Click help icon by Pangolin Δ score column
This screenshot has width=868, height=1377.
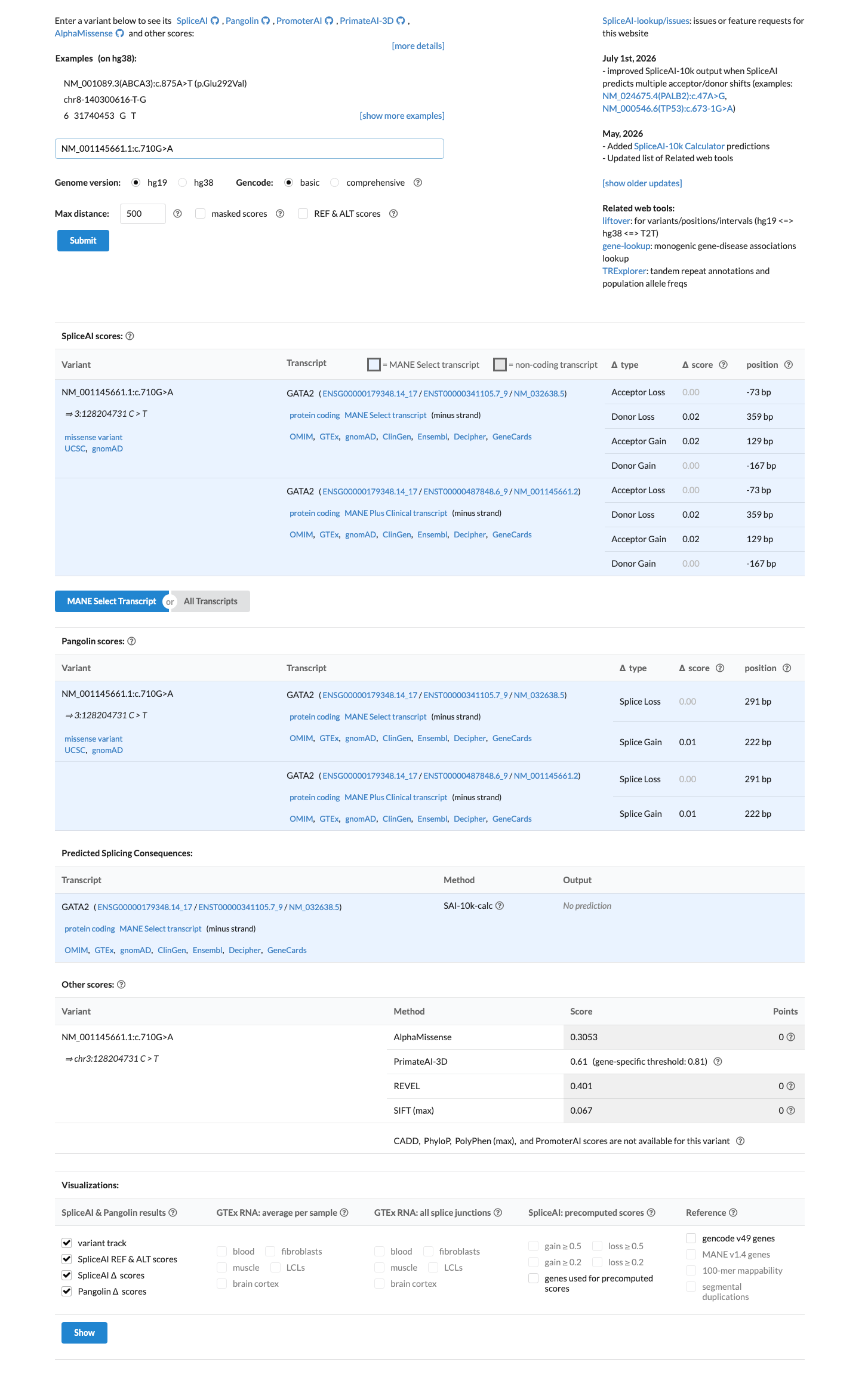point(720,668)
